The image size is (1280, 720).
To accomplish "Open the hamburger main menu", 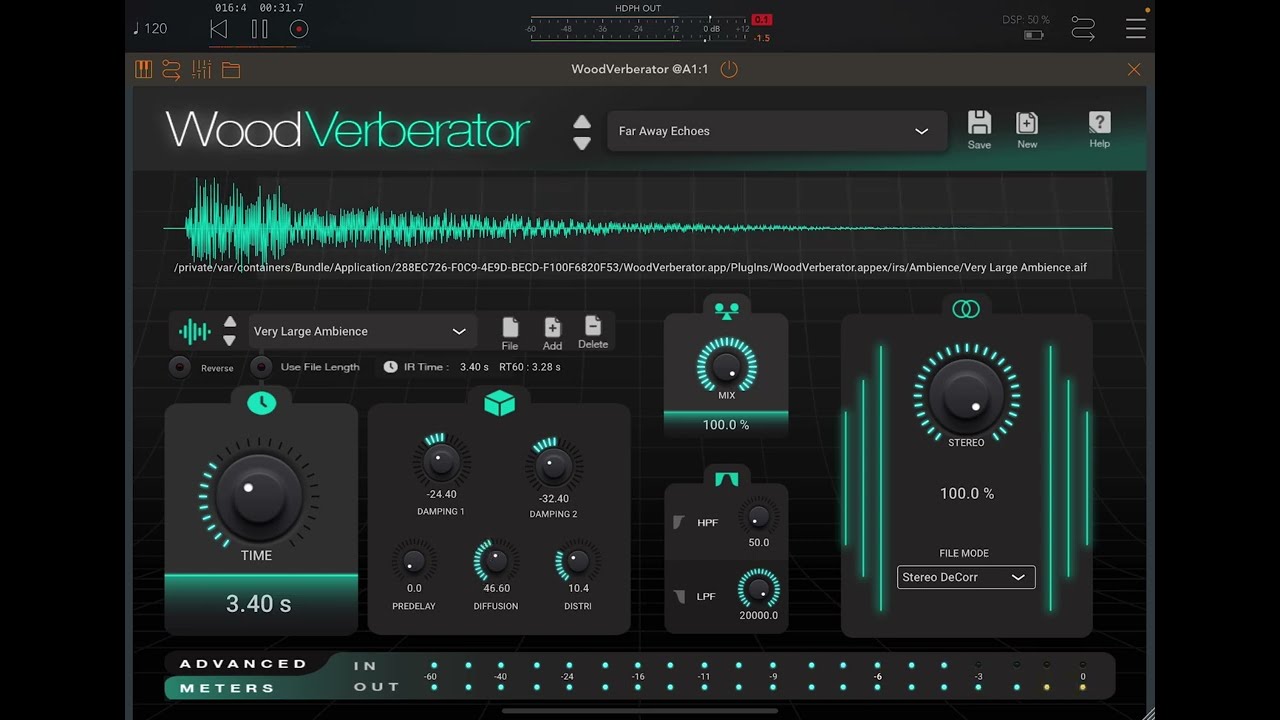I will click(1136, 28).
